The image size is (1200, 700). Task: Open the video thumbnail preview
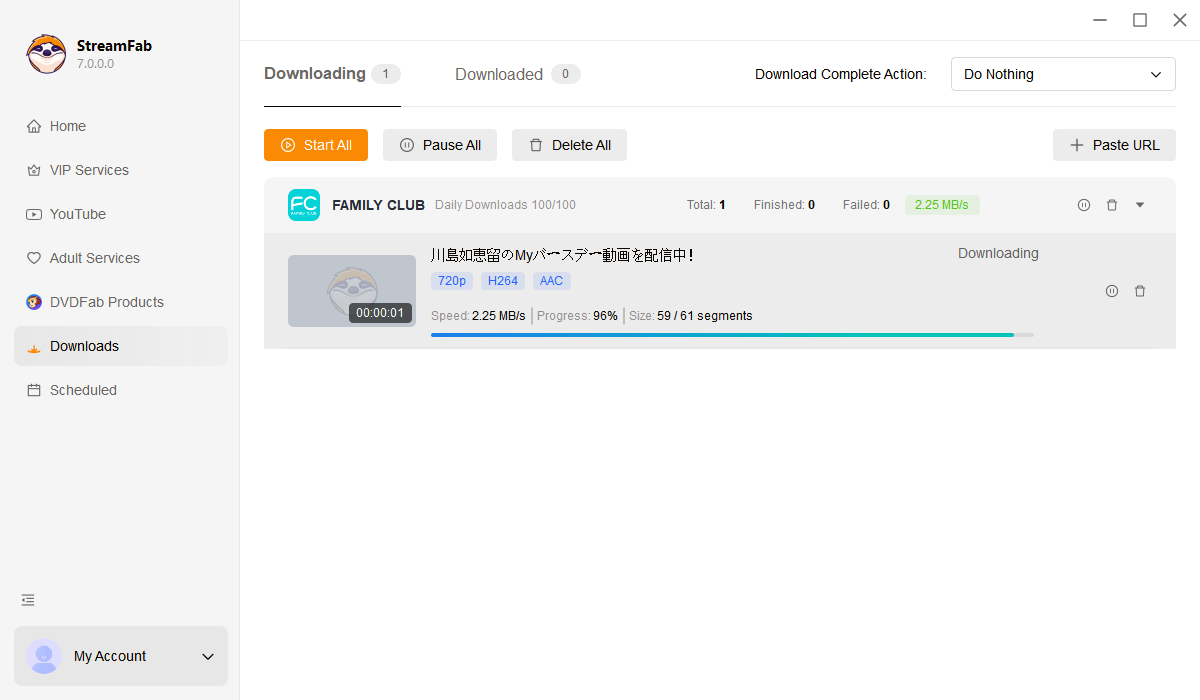point(351,291)
